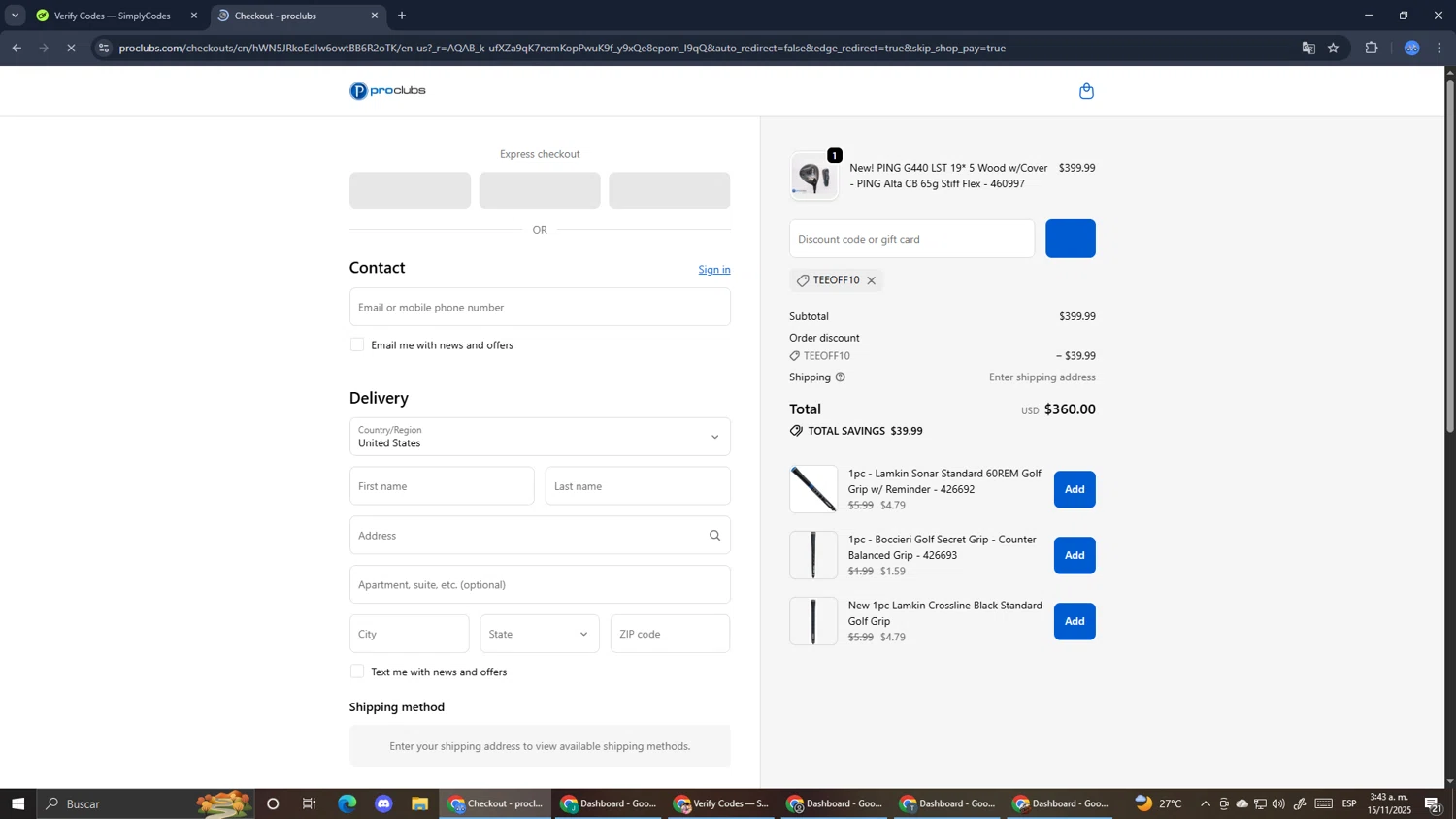Open network status in system tray

tap(1260, 803)
